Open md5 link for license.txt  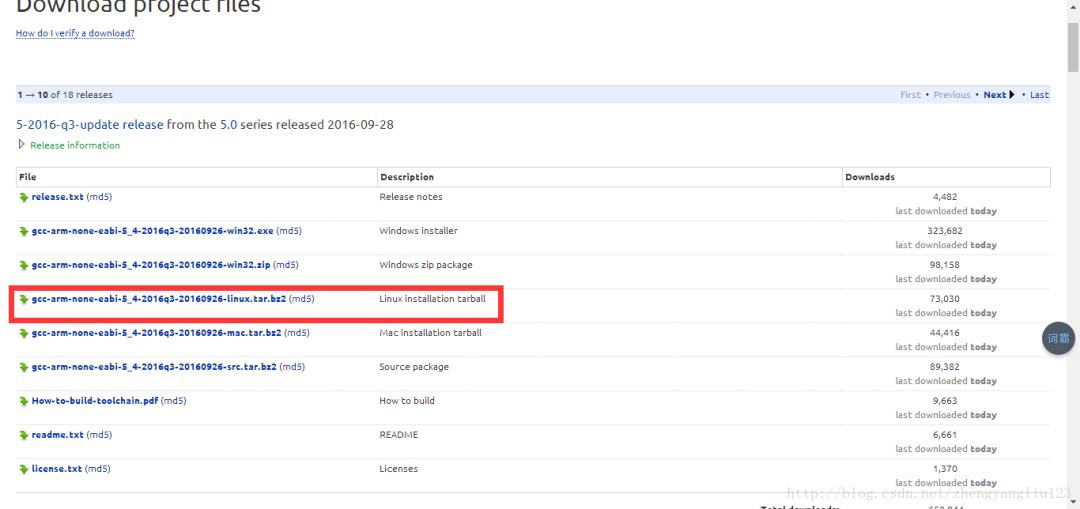98,469
